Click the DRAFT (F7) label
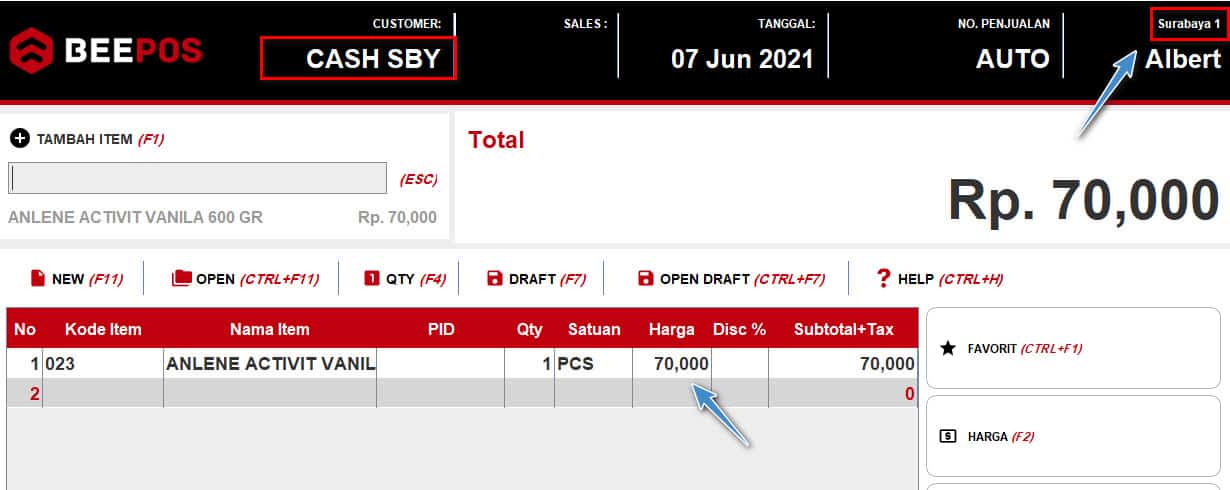1230x490 pixels. (x=547, y=279)
